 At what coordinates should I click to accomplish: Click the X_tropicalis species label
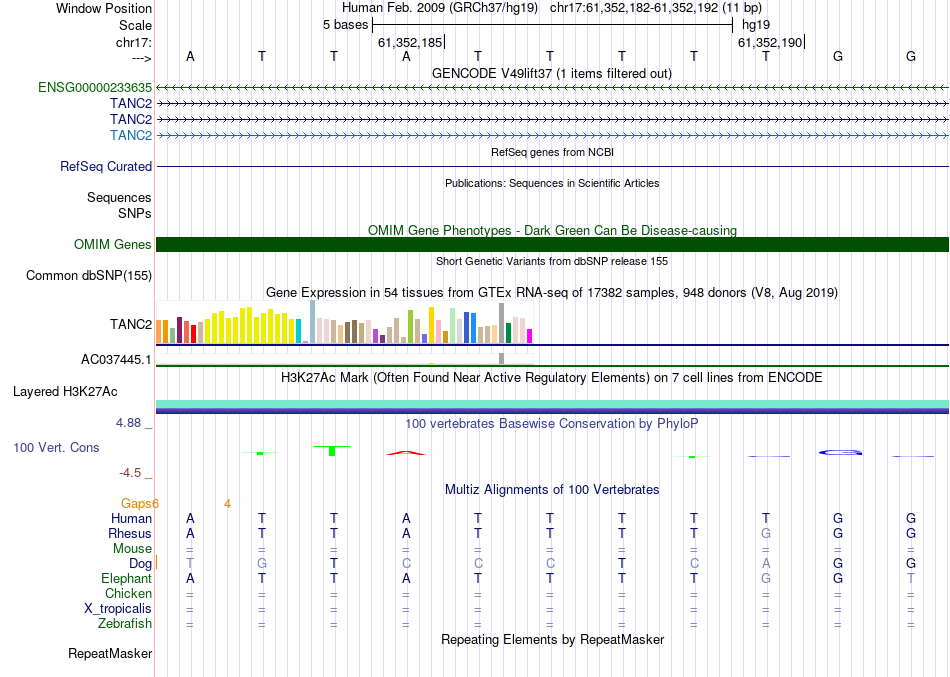(118, 609)
